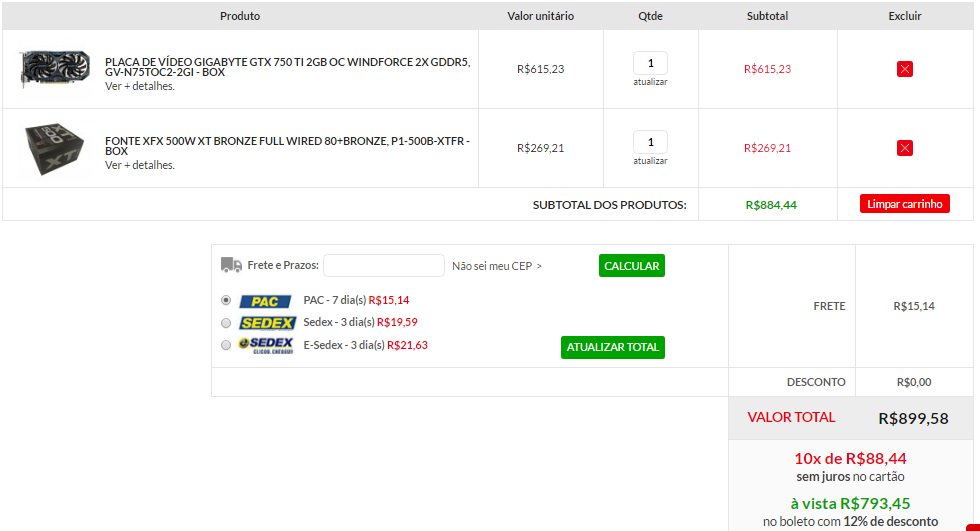Empty cart with Limpar carrinho button
This screenshot has width=980, height=531.
904,204
